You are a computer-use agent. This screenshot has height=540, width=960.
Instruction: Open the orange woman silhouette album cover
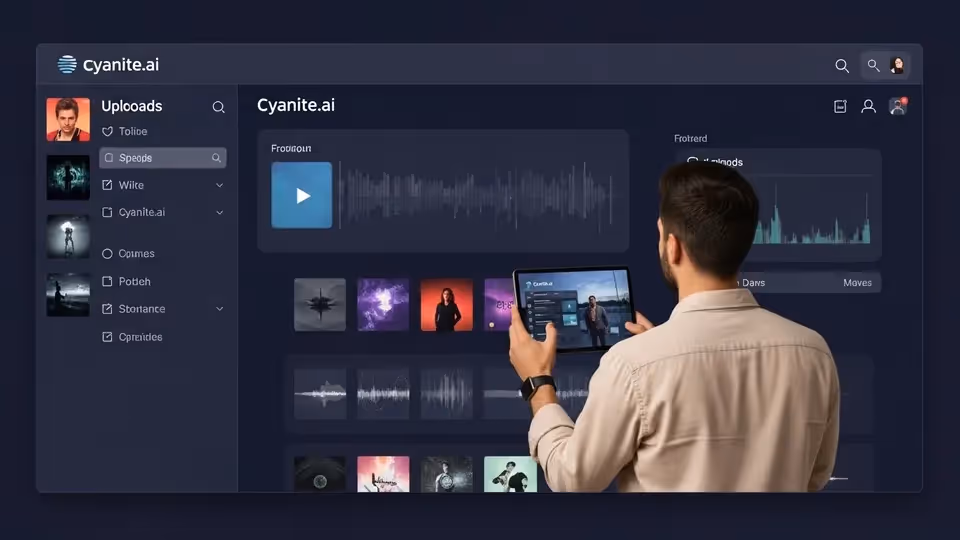point(447,305)
